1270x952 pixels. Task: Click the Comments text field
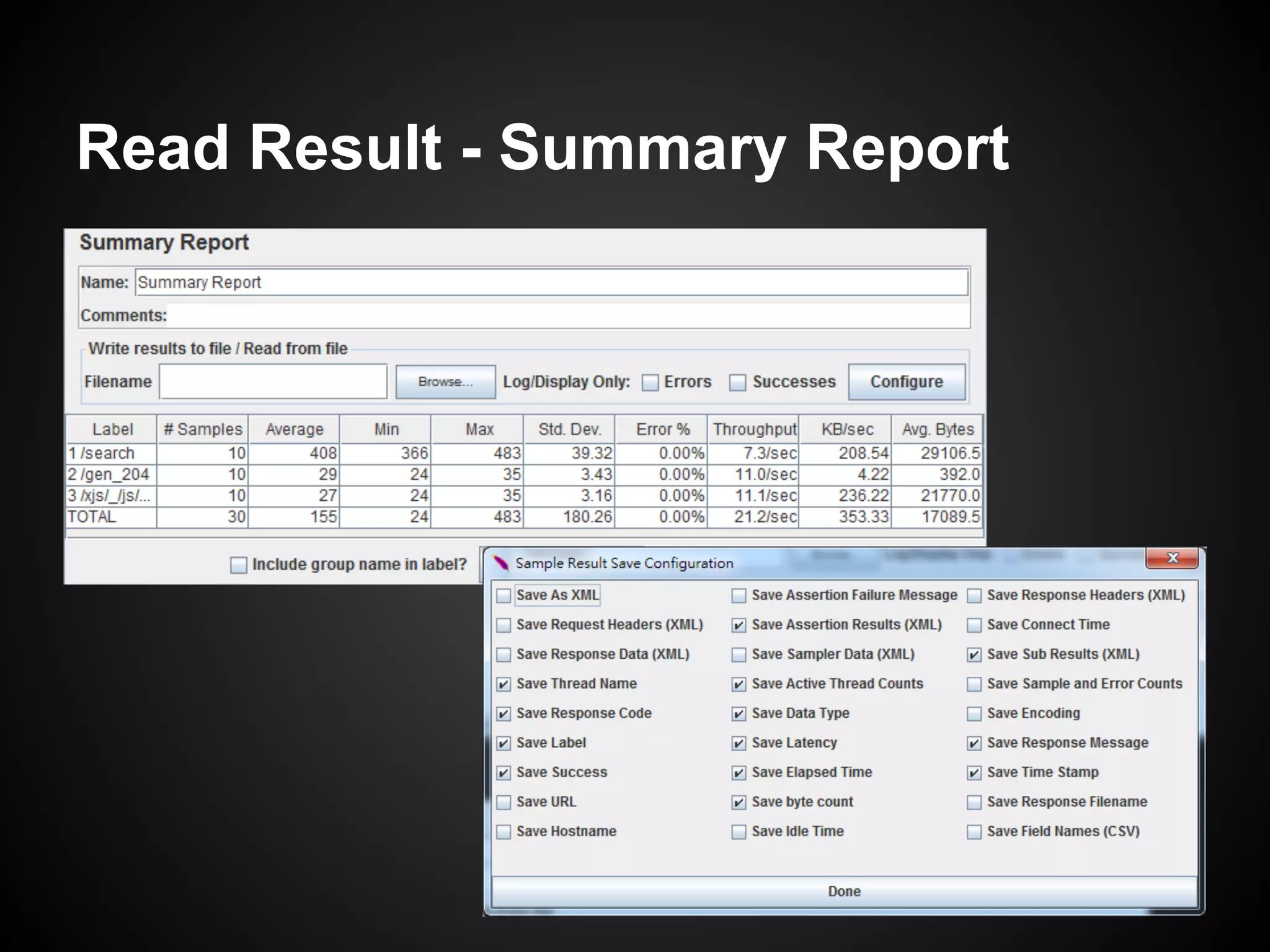point(568,315)
